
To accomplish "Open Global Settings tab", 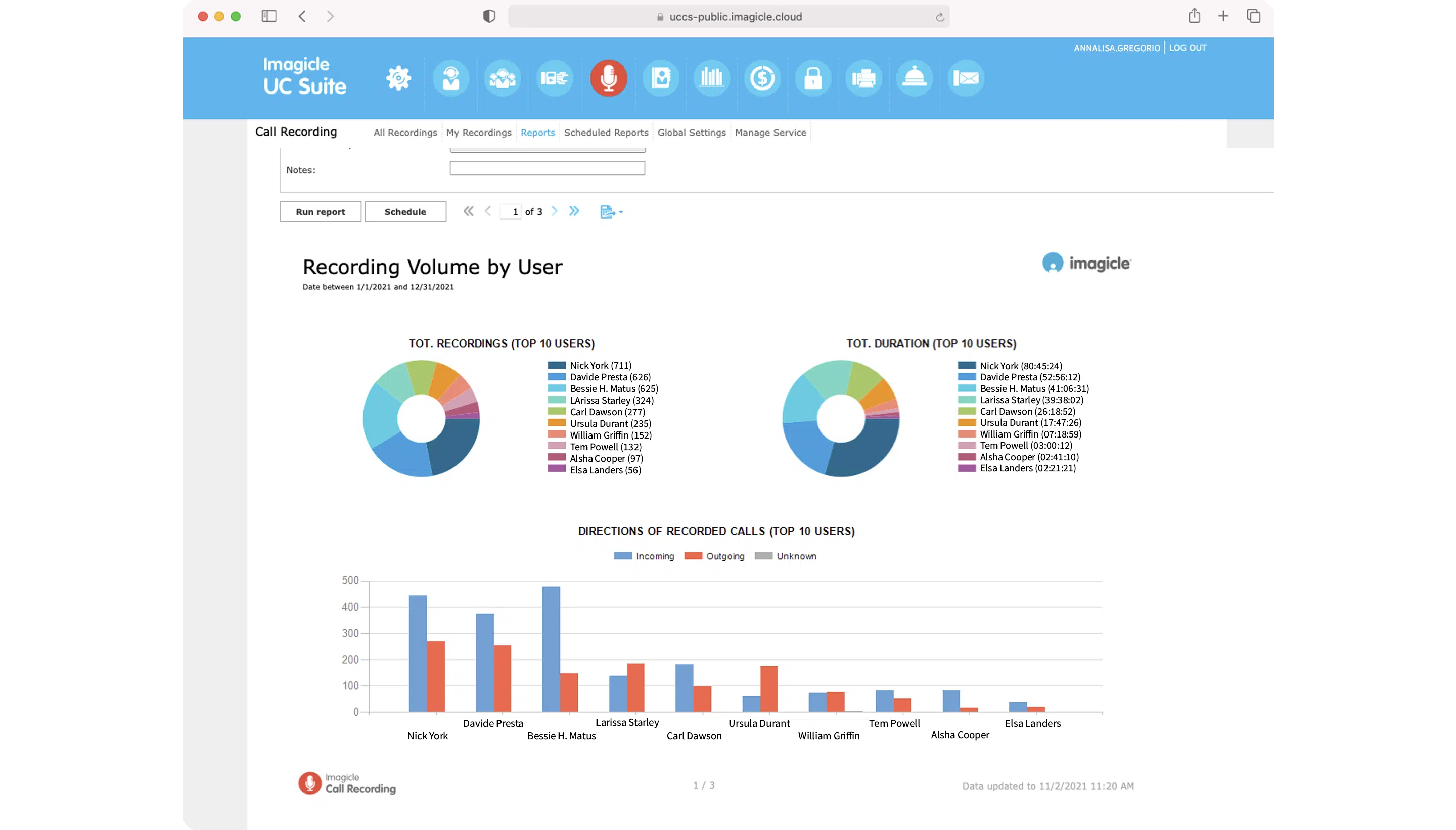I will pyautogui.click(x=691, y=132).
